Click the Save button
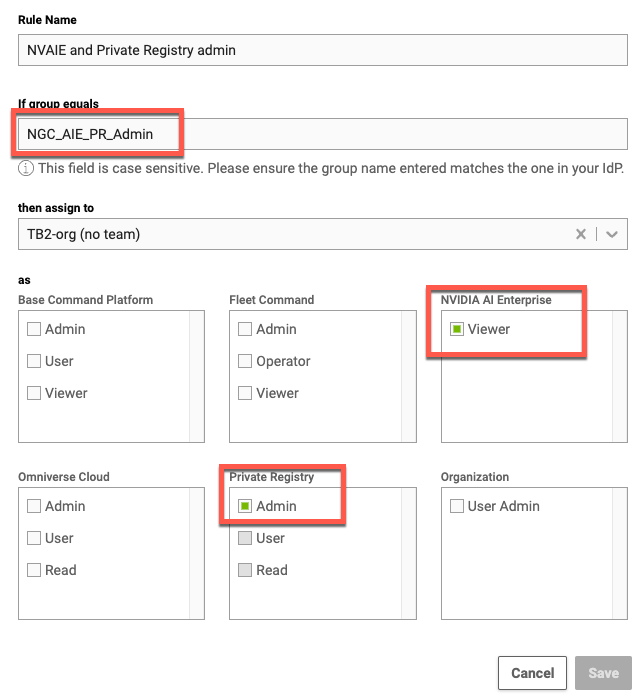The image size is (640, 700). [x=603, y=673]
